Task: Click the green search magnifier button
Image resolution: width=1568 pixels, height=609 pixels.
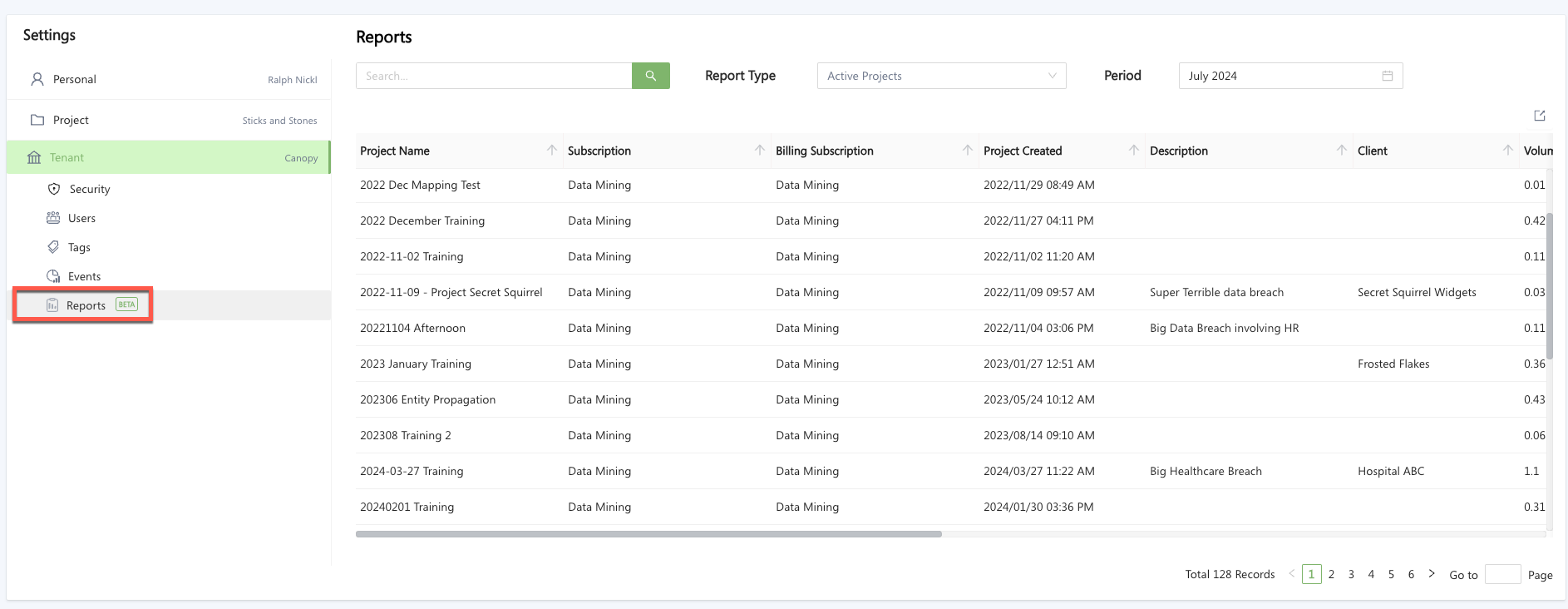Action: point(650,76)
